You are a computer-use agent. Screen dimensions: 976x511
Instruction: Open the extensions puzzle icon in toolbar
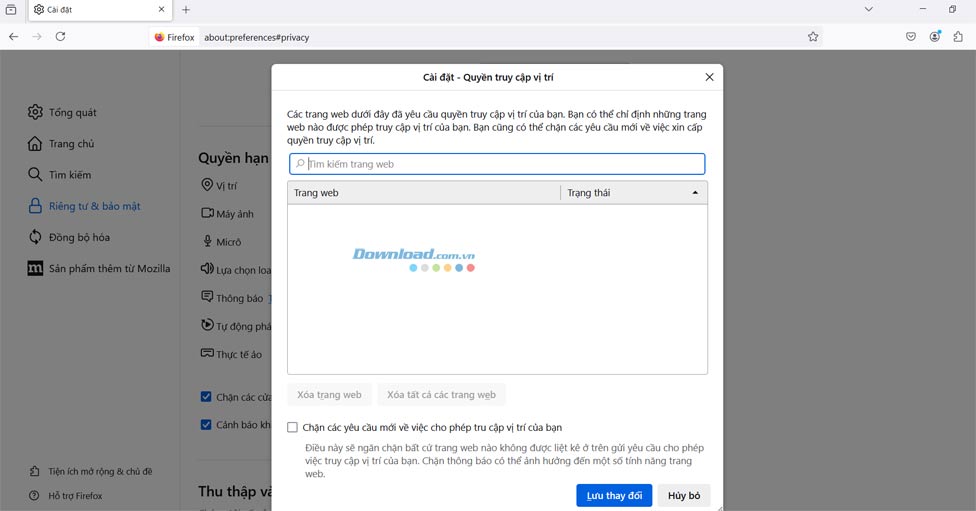[x=958, y=37]
